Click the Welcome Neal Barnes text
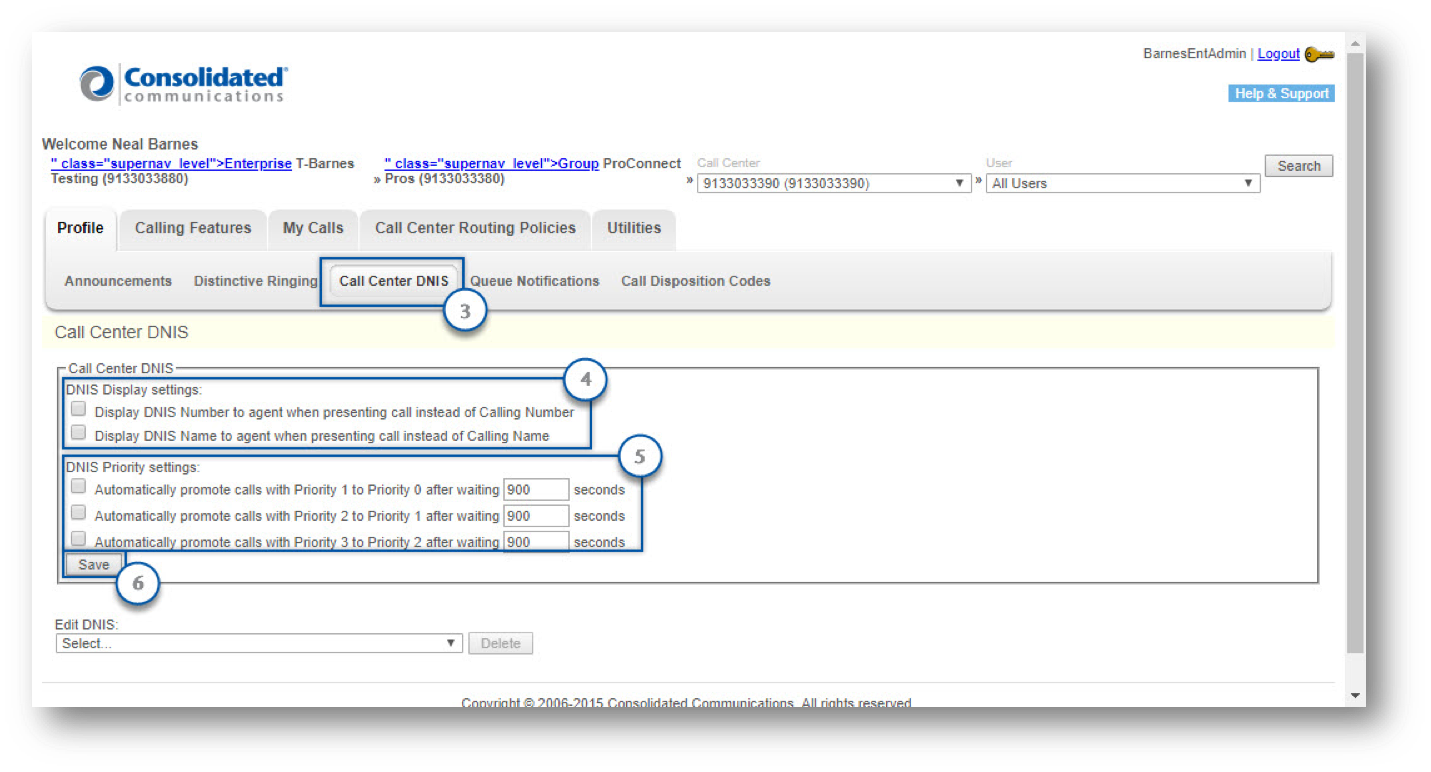This screenshot has width=1431, height=772. (120, 144)
